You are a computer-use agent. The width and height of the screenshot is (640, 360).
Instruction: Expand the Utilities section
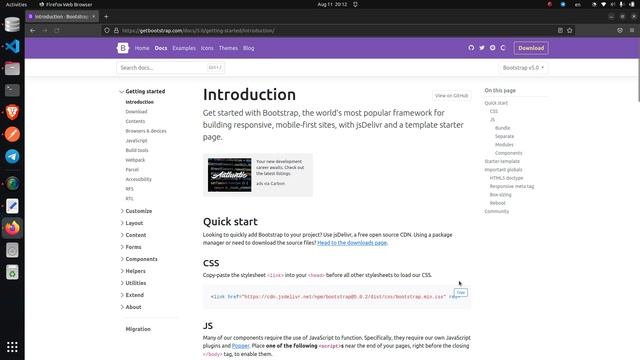pos(133,283)
